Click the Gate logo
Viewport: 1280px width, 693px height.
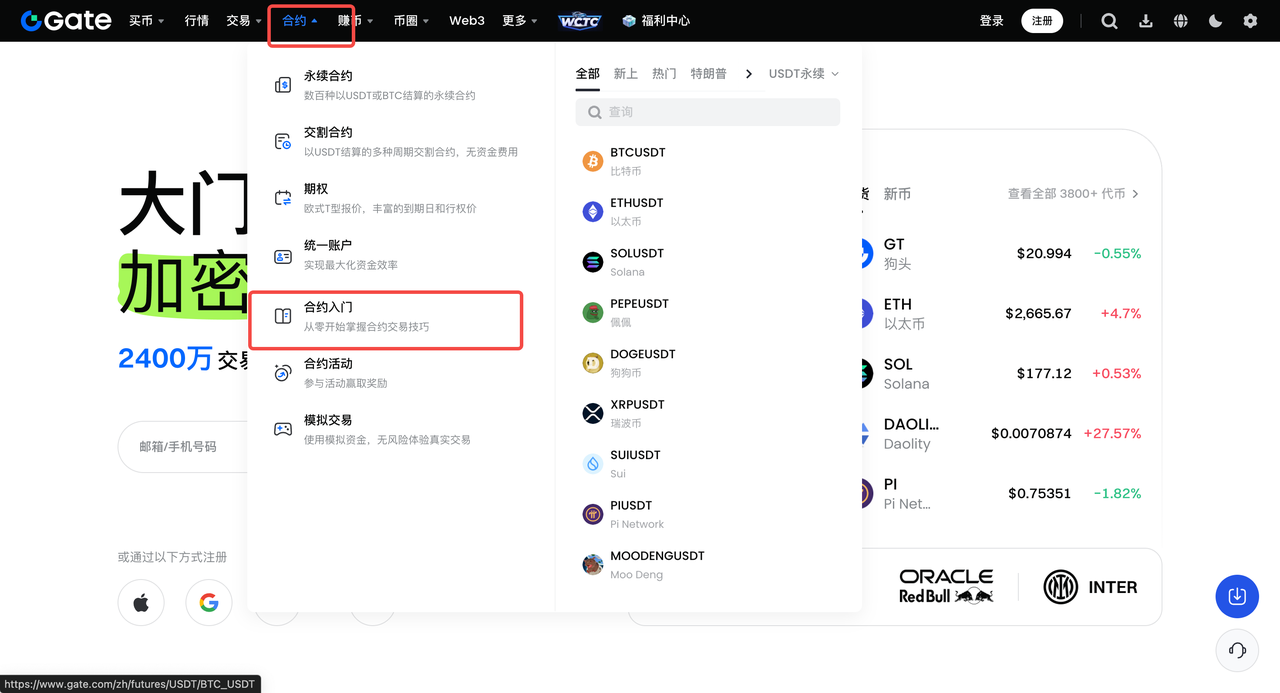pos(64,20)
